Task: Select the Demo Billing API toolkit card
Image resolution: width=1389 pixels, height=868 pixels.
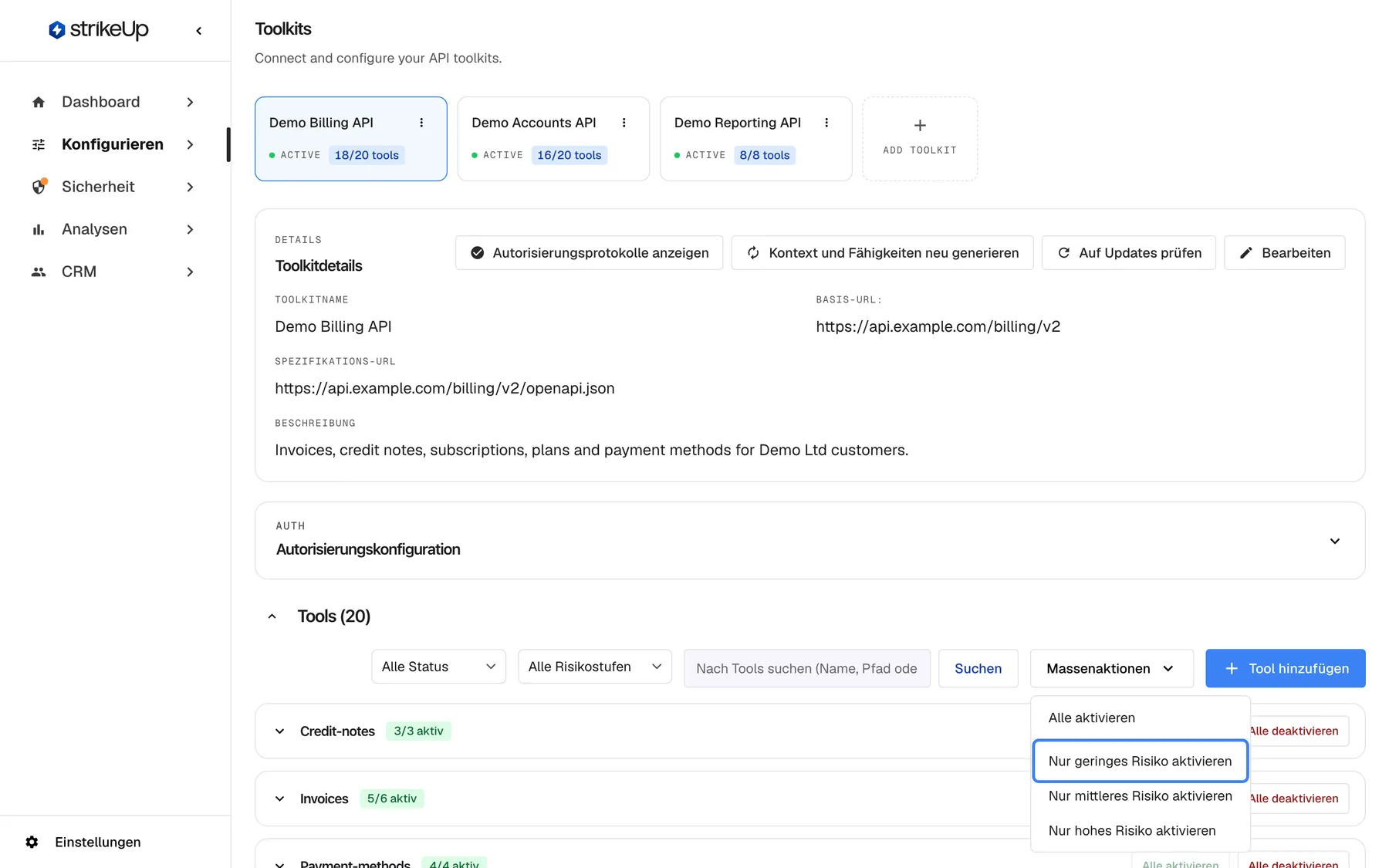Action: tap(351, 139)
